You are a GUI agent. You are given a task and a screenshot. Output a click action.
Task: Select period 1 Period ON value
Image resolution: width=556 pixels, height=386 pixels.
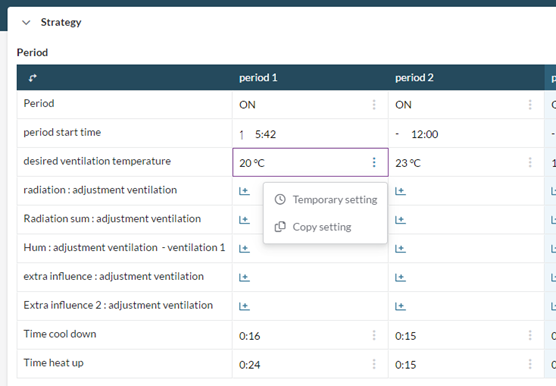[x=247, y=105]
